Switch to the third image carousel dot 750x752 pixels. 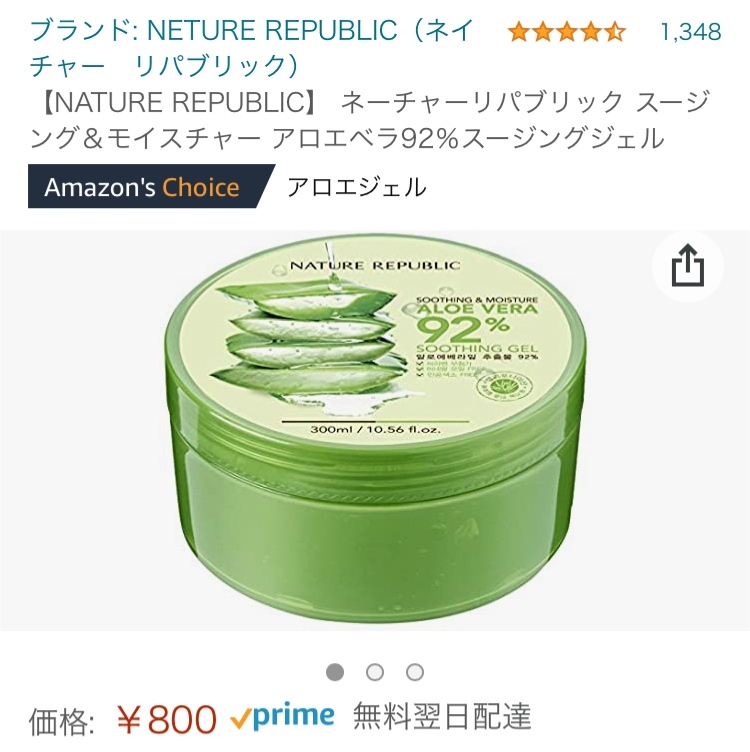415,672
